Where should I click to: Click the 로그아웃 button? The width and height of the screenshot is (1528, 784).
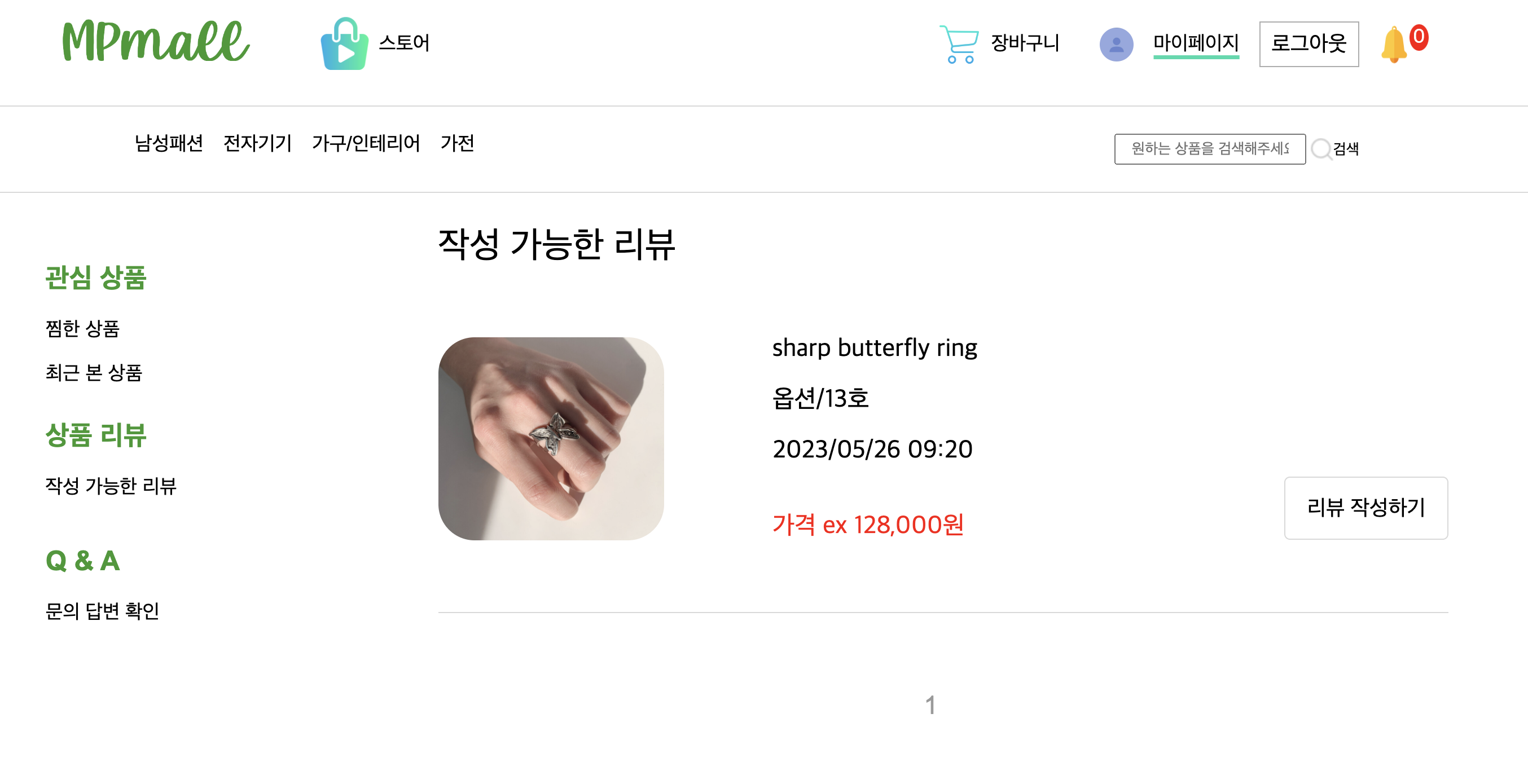coord(1309,43)
